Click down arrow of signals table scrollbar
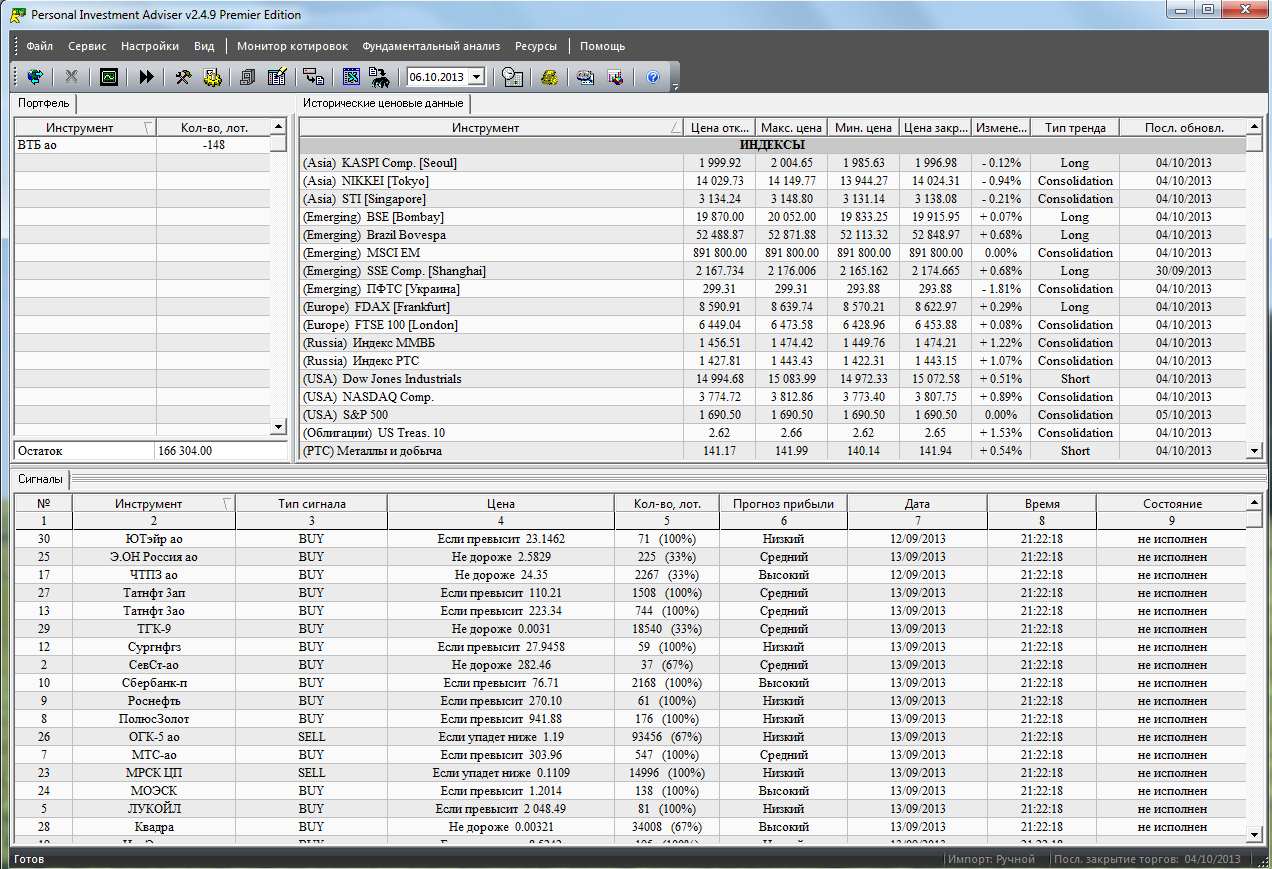1272x869 pixels. 1254,833
